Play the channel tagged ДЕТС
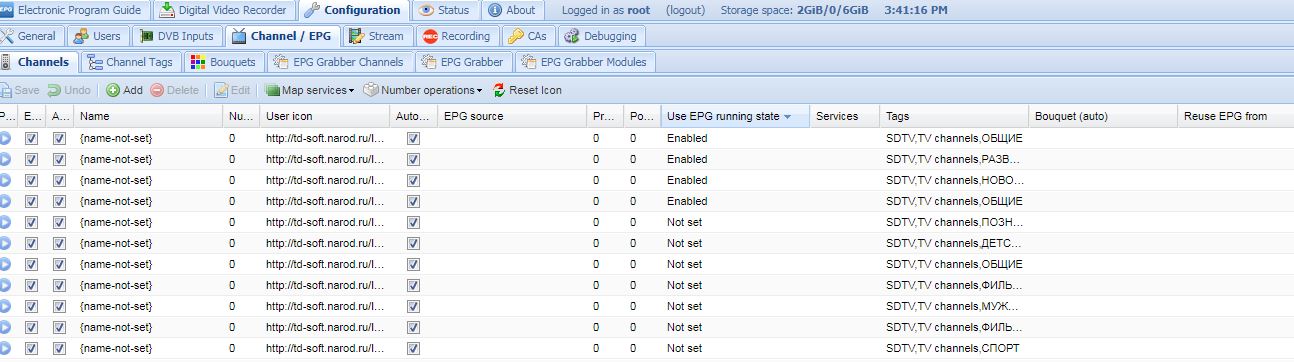 (6, 243)
